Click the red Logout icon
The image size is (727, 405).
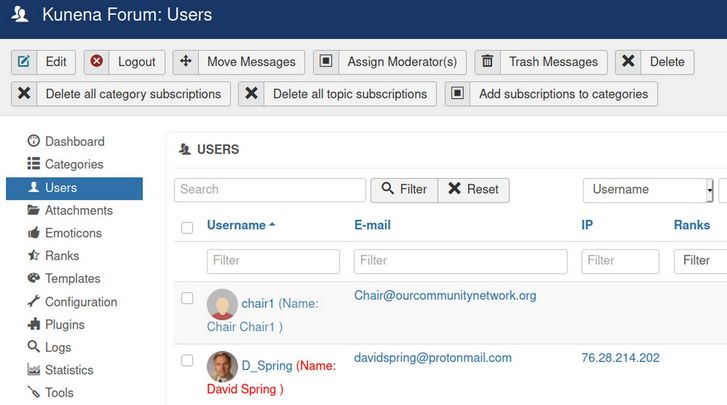click(97, 62)
